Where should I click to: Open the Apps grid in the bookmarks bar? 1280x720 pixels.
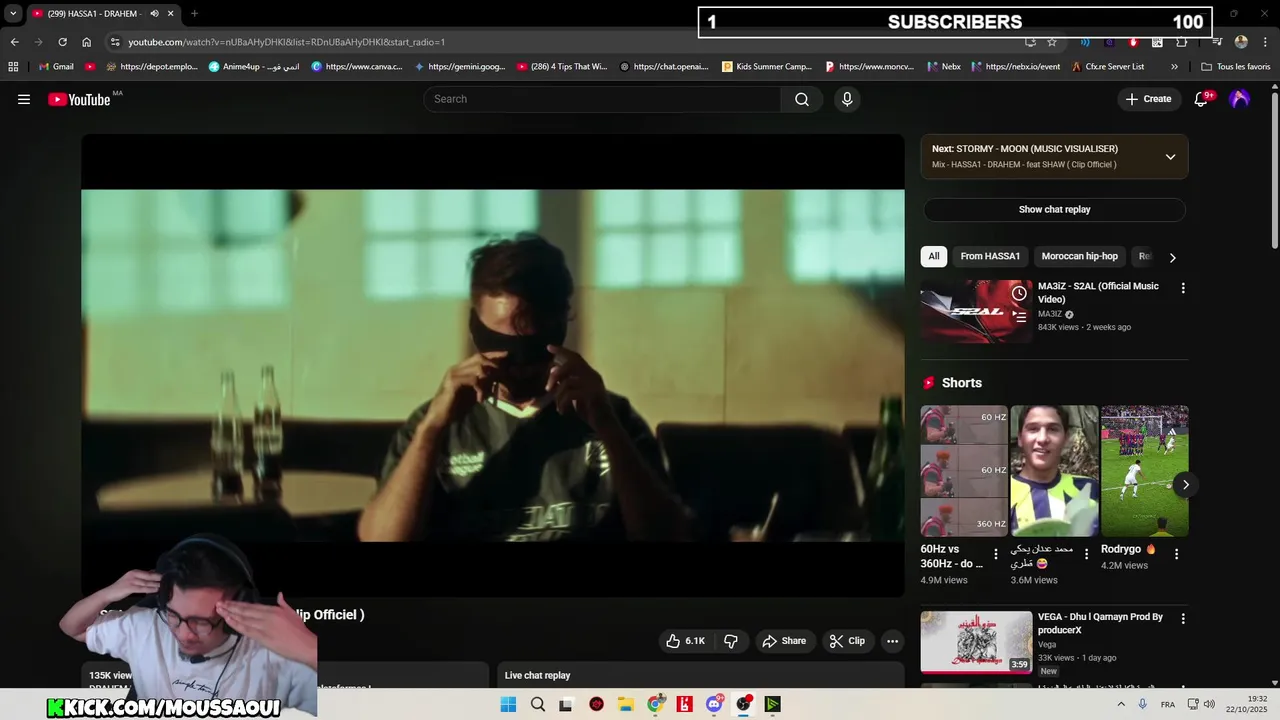13,67
